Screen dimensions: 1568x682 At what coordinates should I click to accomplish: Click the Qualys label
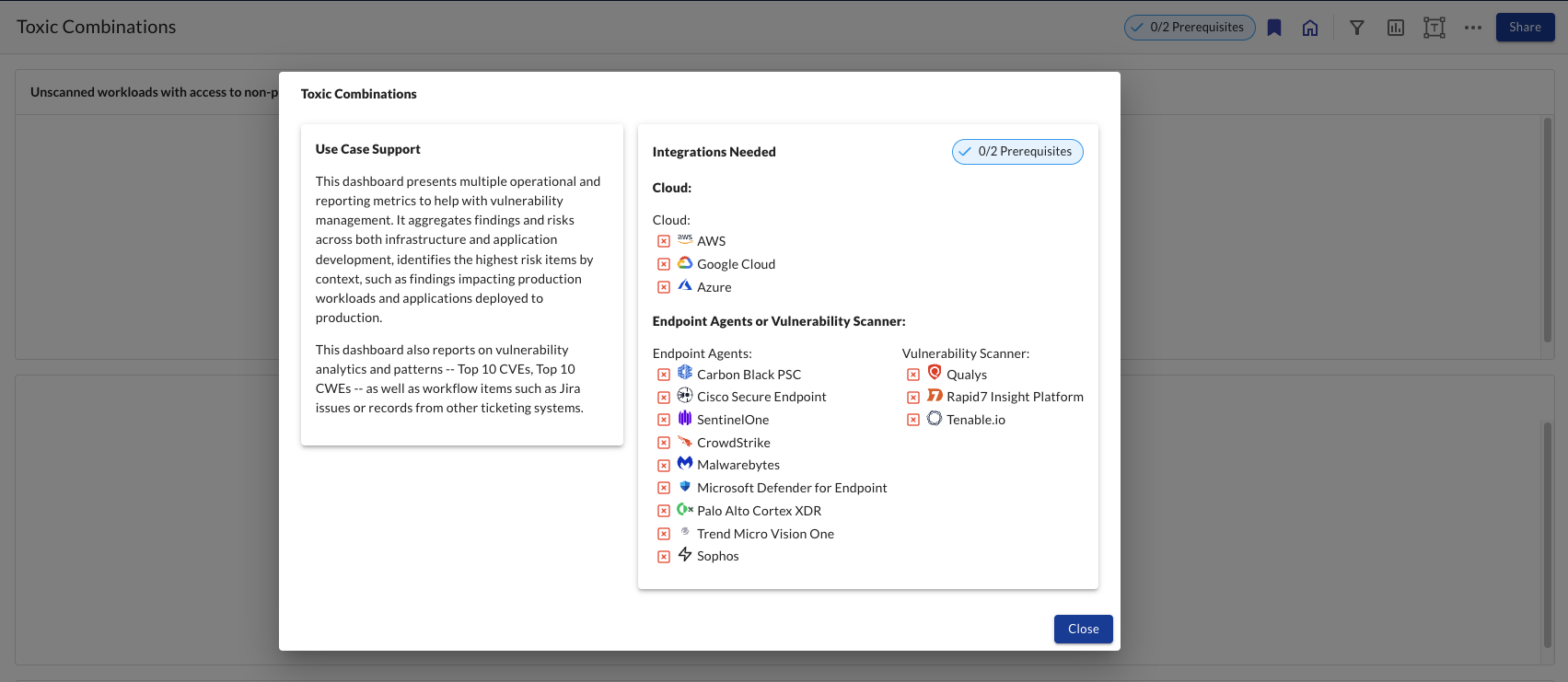(967, 375)
